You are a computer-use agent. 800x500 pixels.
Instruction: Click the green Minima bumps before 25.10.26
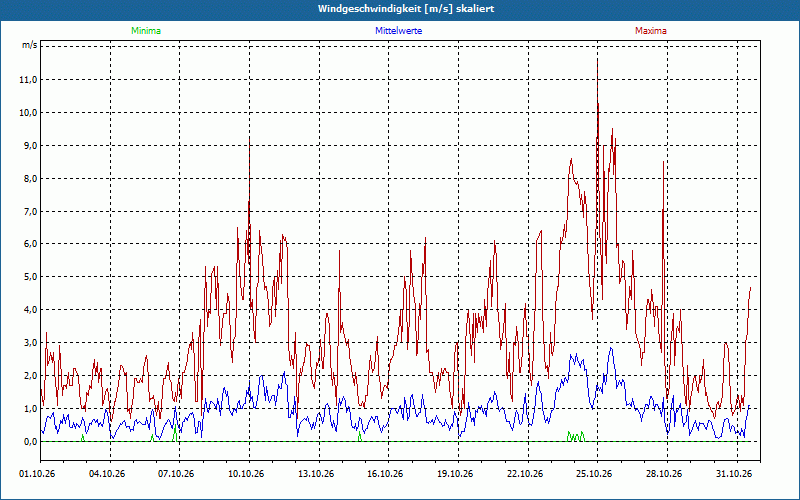pos(576,436)
